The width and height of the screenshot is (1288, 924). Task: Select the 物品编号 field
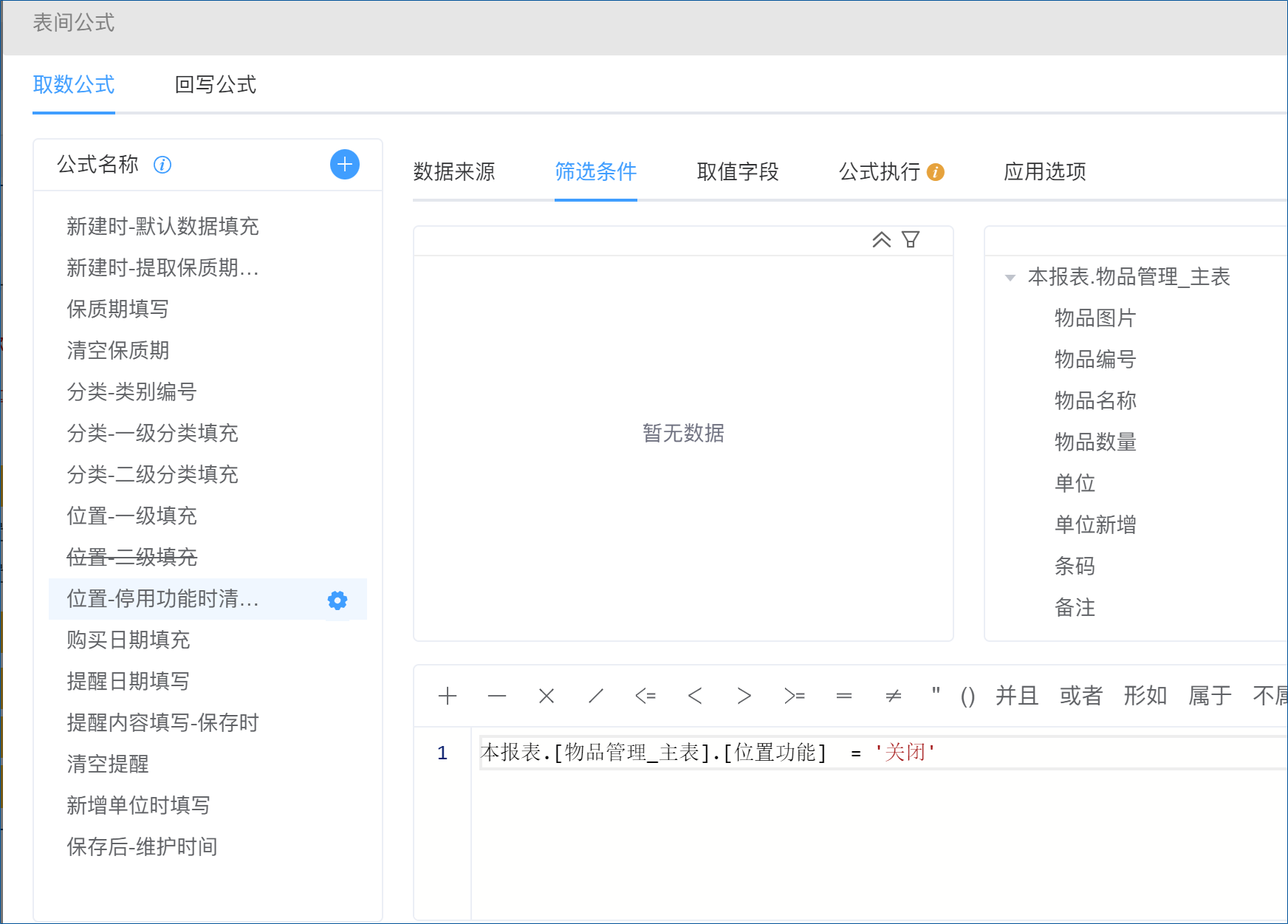point(1095,359)
